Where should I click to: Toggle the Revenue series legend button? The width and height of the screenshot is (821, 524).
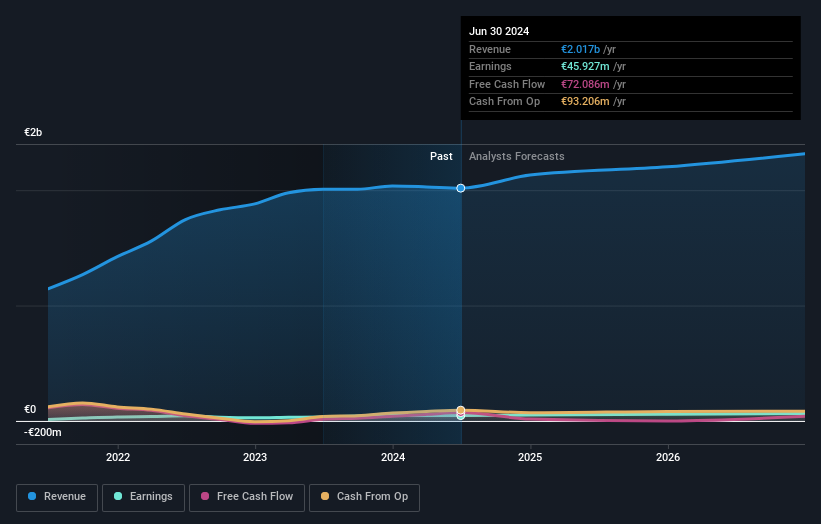click(x=57, y=497)
